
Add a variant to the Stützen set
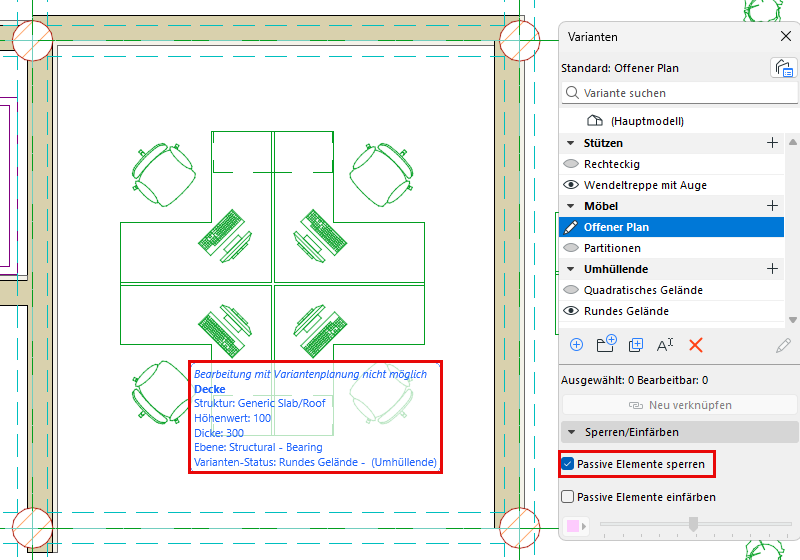(x=772, y=143)
